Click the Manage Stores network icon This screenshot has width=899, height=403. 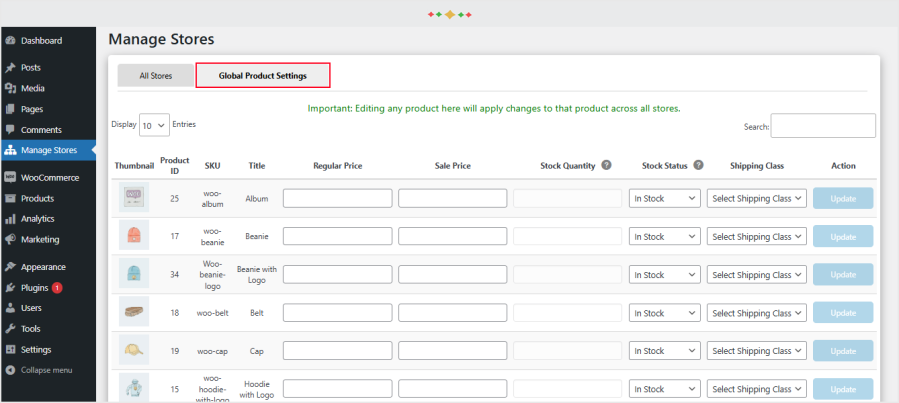pyautogui.click(x=10, y=150)
